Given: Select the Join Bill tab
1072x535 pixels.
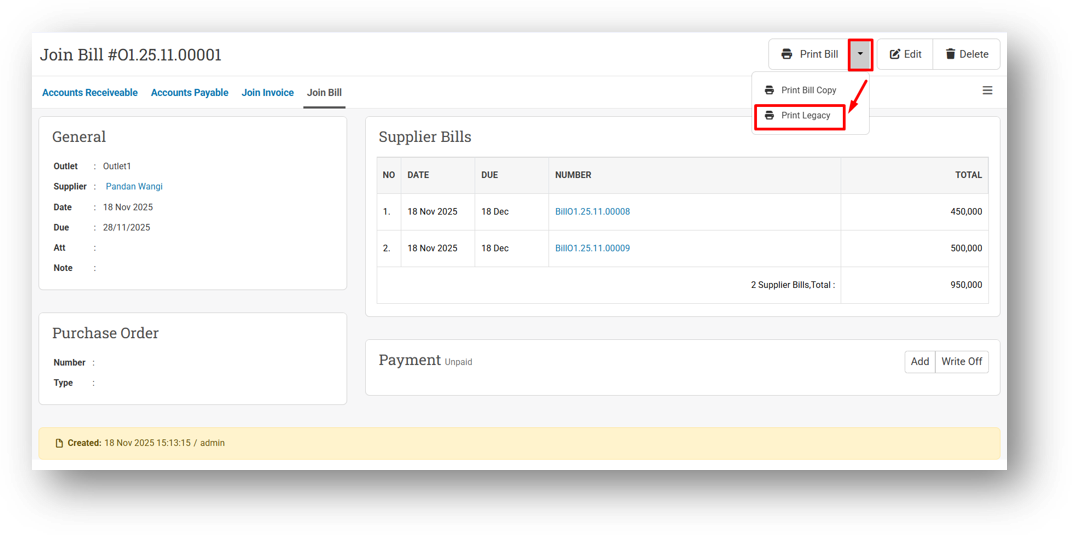Looking at the screenshot, I should (324, 93).
